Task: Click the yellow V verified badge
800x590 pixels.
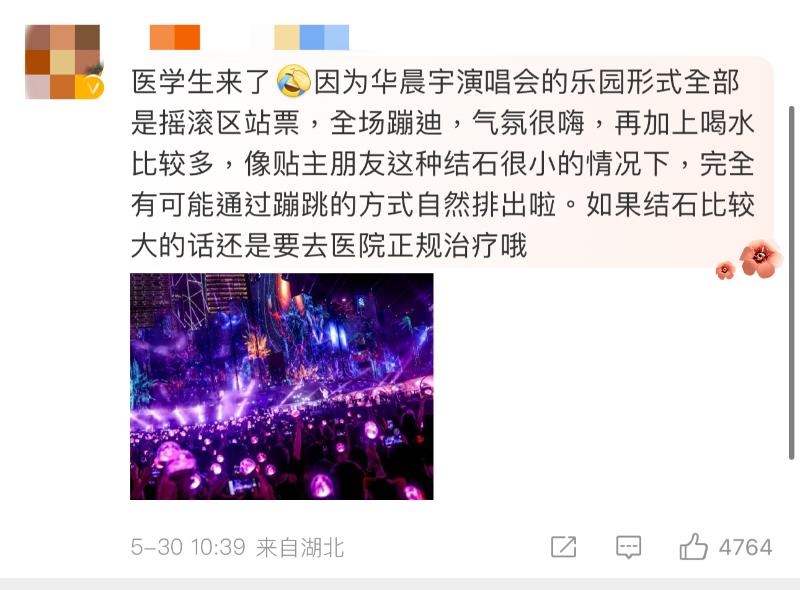Action: tap(92, 87)
